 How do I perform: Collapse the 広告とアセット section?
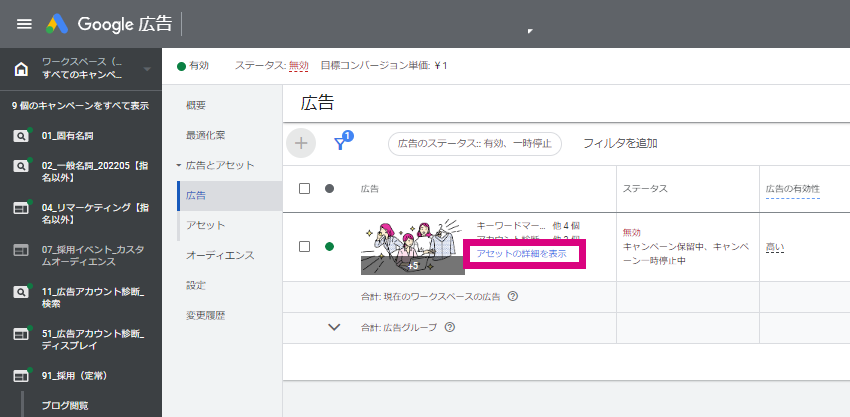(179, 165)
